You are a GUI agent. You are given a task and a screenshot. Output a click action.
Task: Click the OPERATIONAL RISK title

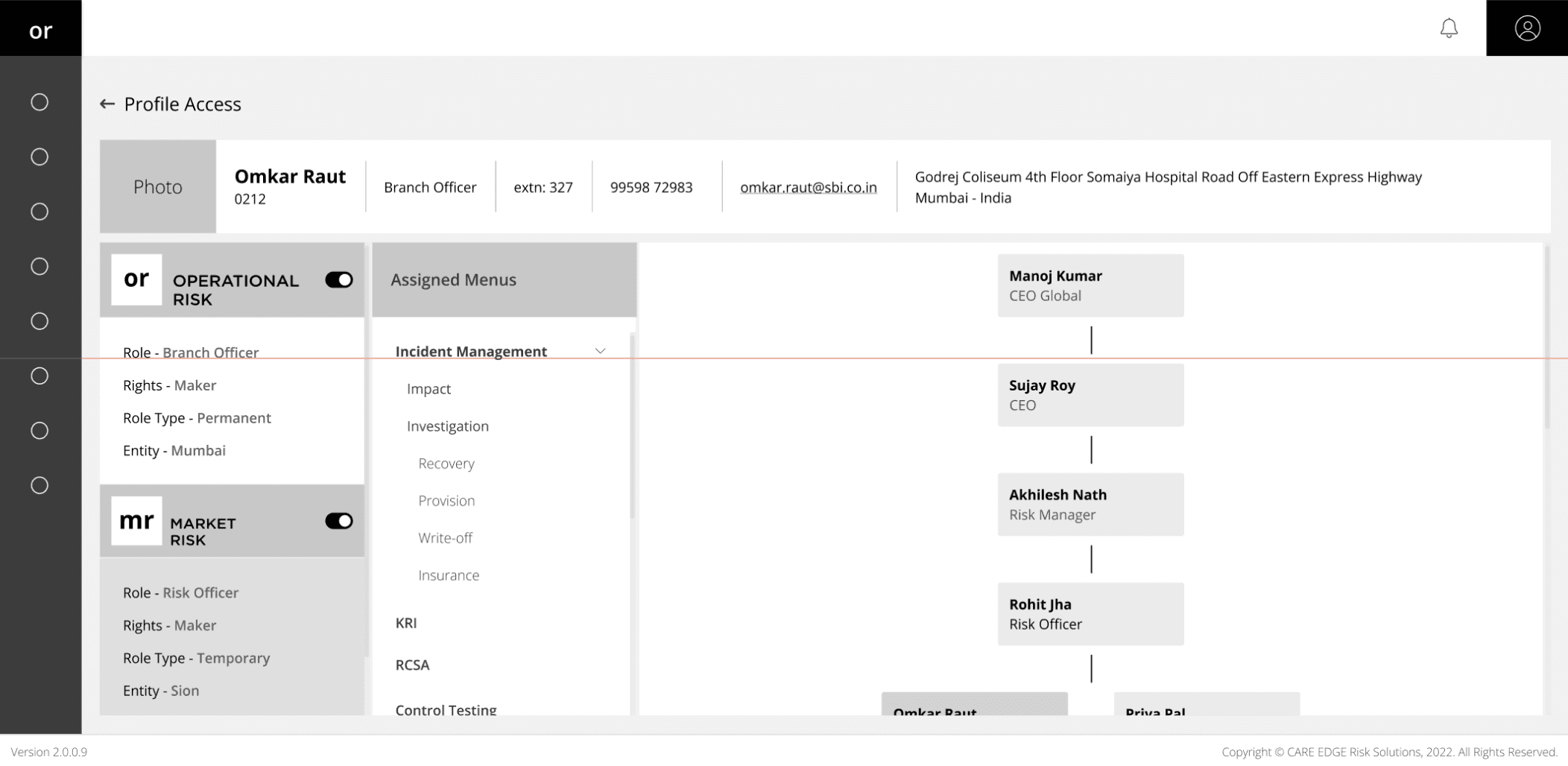(235, 290)
